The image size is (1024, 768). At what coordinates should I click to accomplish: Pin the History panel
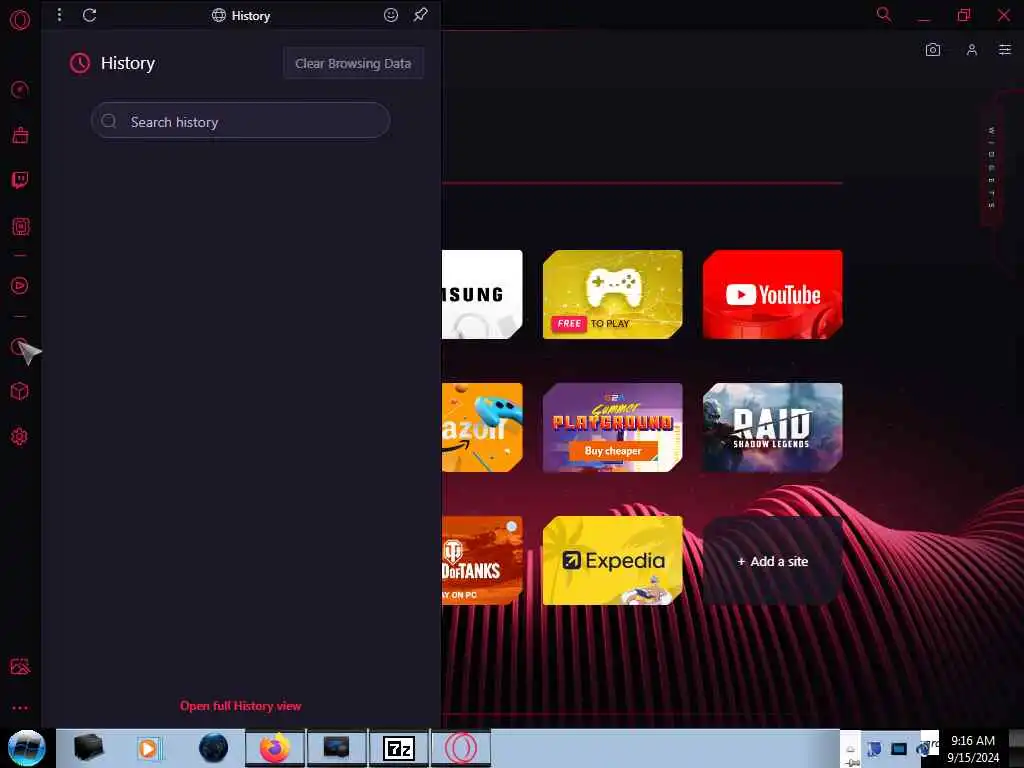click(421, 14)
